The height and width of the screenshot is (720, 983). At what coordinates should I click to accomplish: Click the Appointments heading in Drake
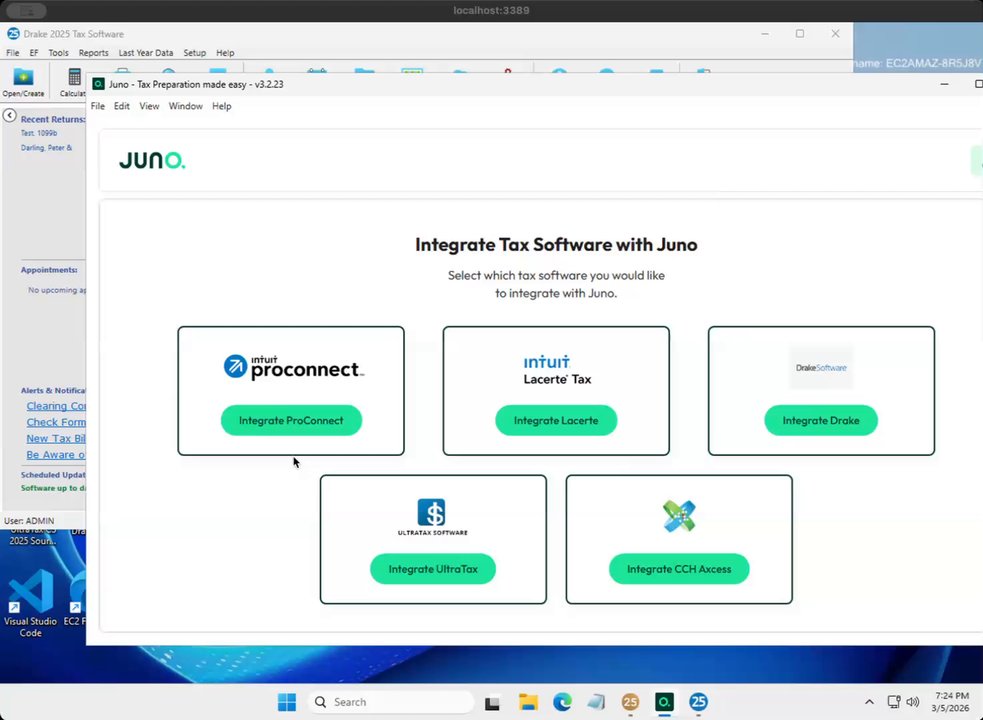point(49,270)
